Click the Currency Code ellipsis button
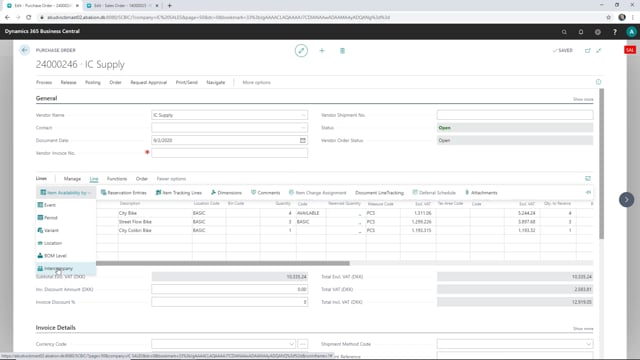 coord(302,344)
